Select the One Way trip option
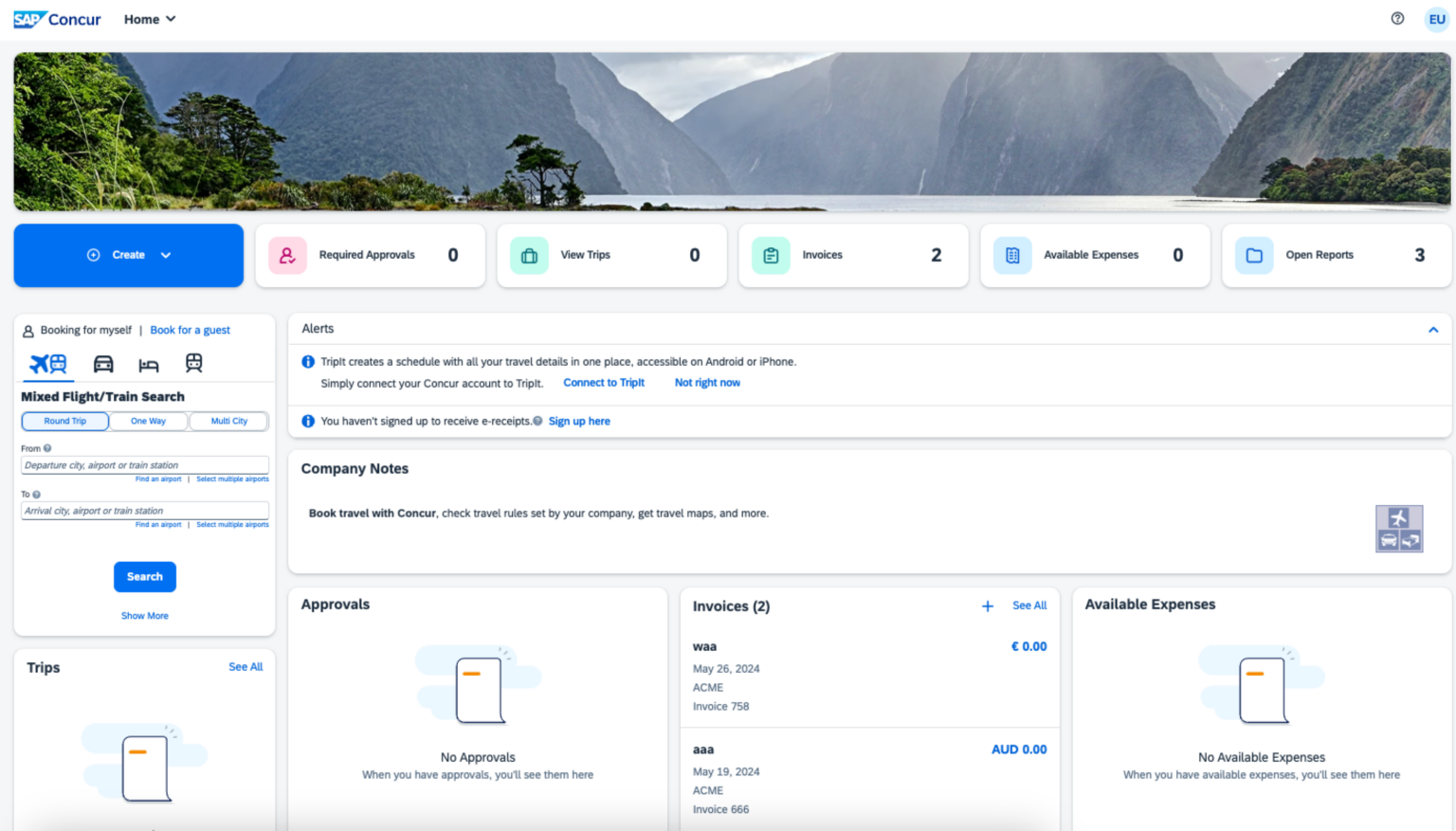The image size is (1456, 831). tap(148, 421)
